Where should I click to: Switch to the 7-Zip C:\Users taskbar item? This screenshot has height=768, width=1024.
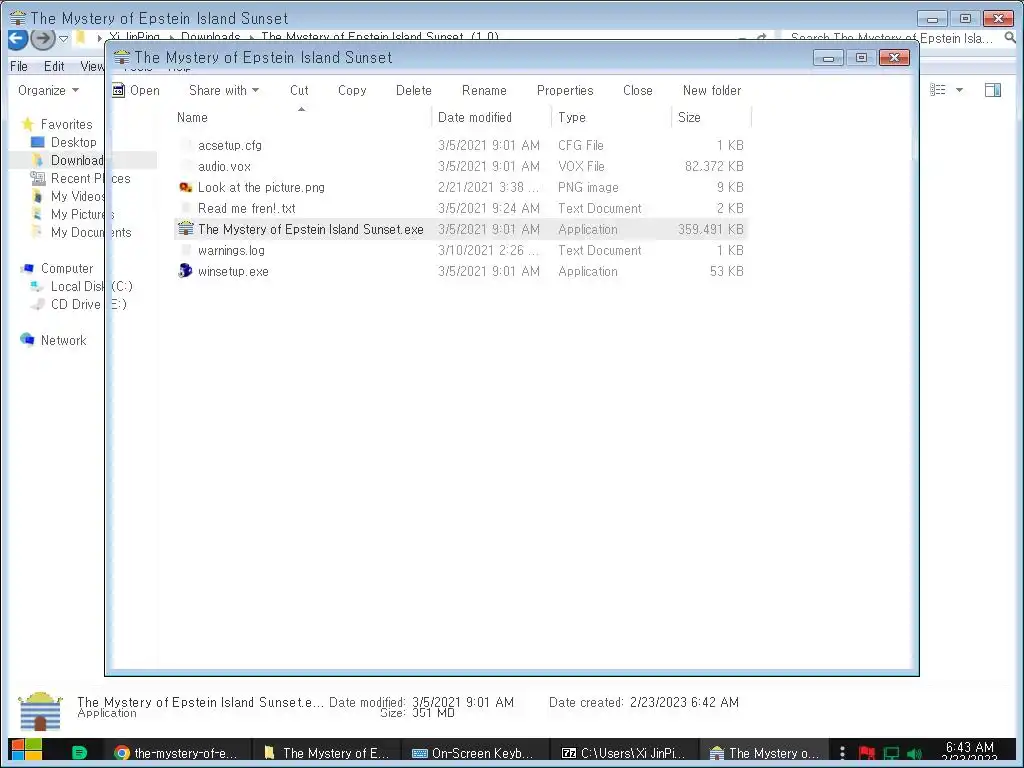(x=624, y=753)
